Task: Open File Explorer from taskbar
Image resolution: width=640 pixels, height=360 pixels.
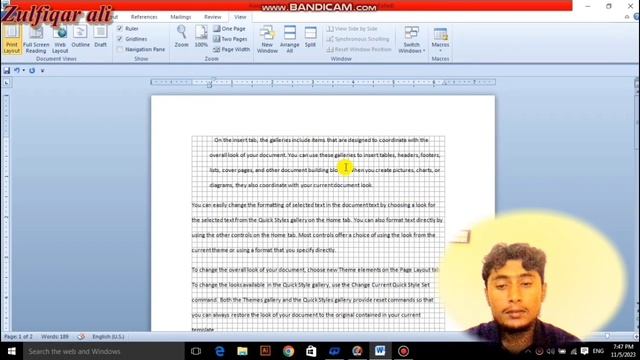Action: (242, 351)
